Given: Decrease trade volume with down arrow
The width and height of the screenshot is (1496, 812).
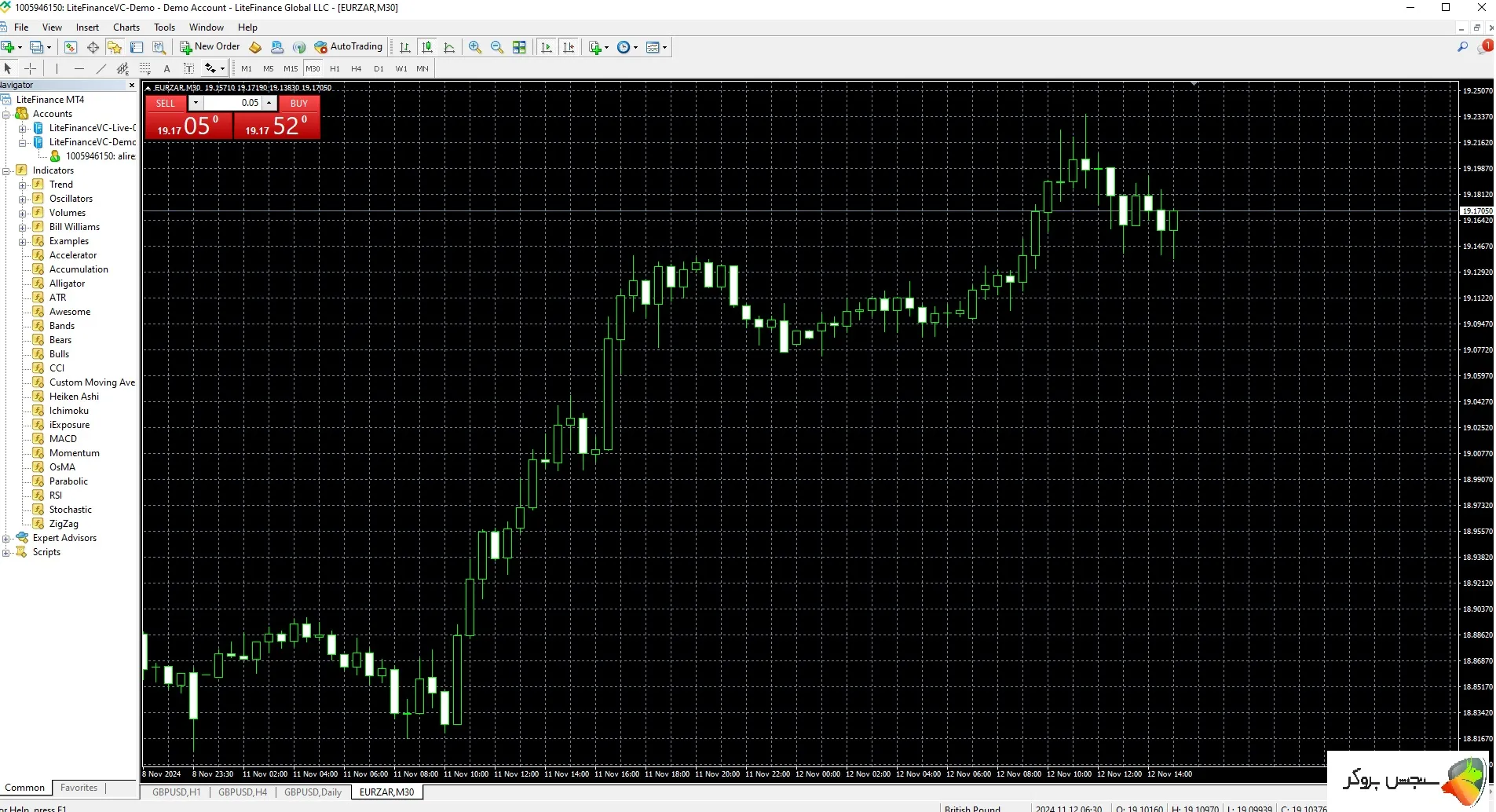Looking at the screenshot, I should (196, 104).
